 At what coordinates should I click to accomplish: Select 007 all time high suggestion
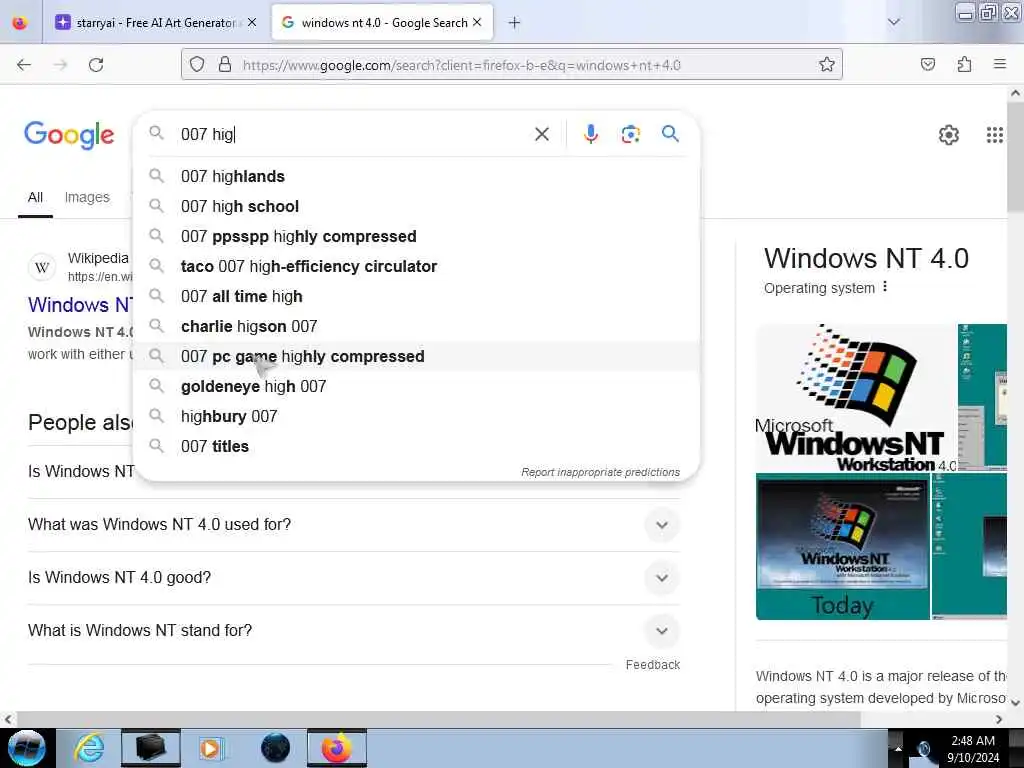(416, 296)
